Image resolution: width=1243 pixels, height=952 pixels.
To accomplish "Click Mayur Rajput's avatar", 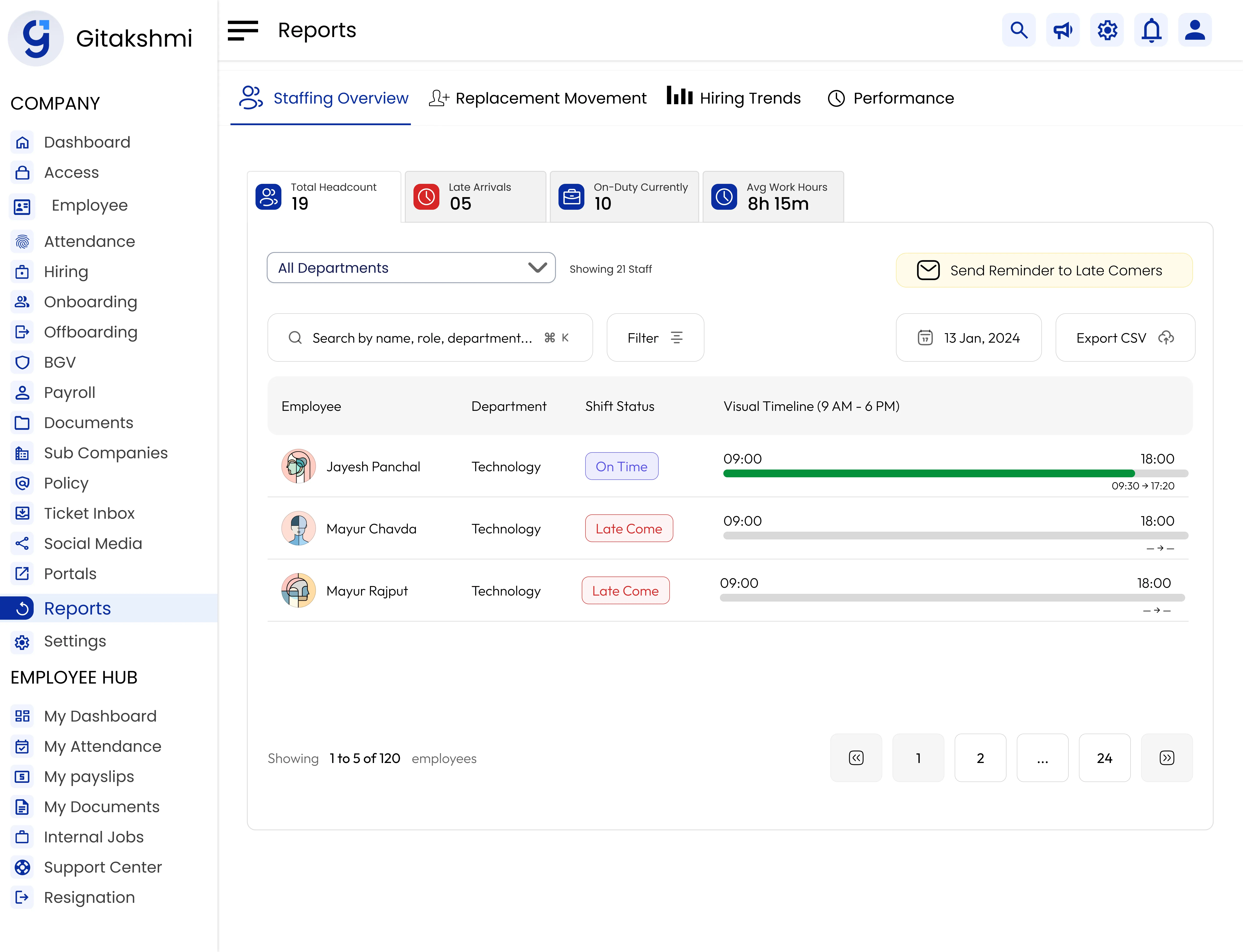I will (298, 590).
